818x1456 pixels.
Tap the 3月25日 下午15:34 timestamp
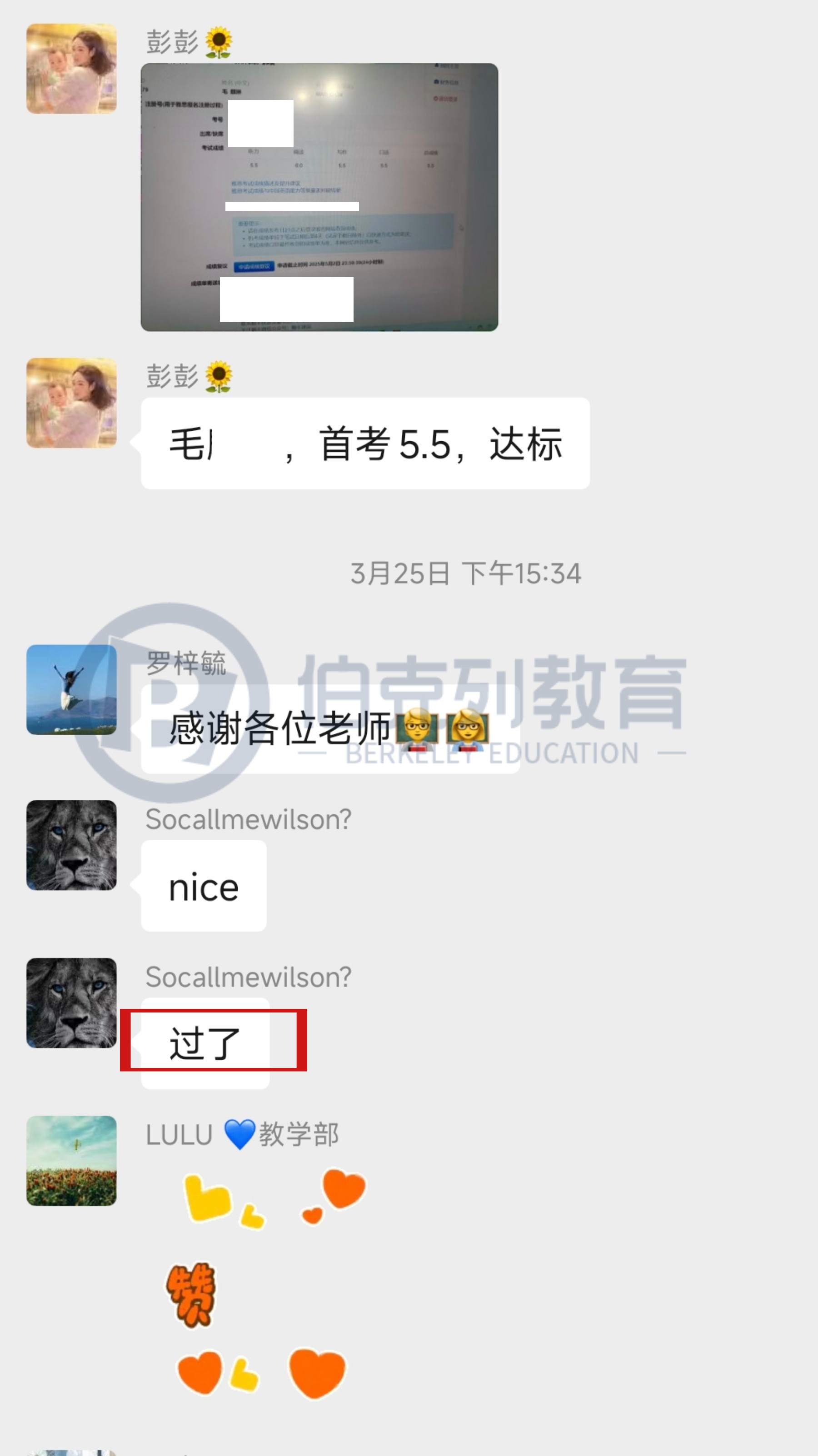(465, 573)
